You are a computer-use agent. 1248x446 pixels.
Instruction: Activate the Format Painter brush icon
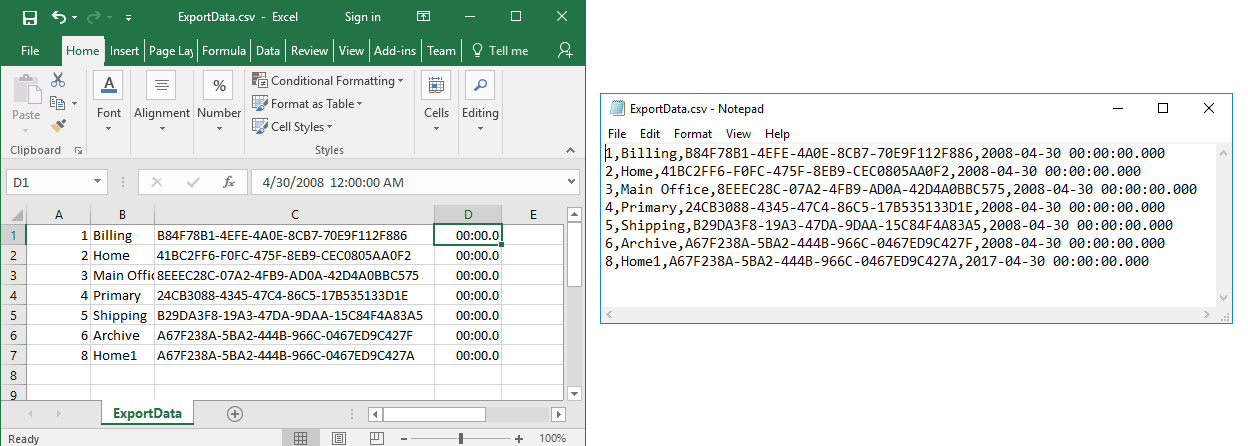click(x=58, y=125)
